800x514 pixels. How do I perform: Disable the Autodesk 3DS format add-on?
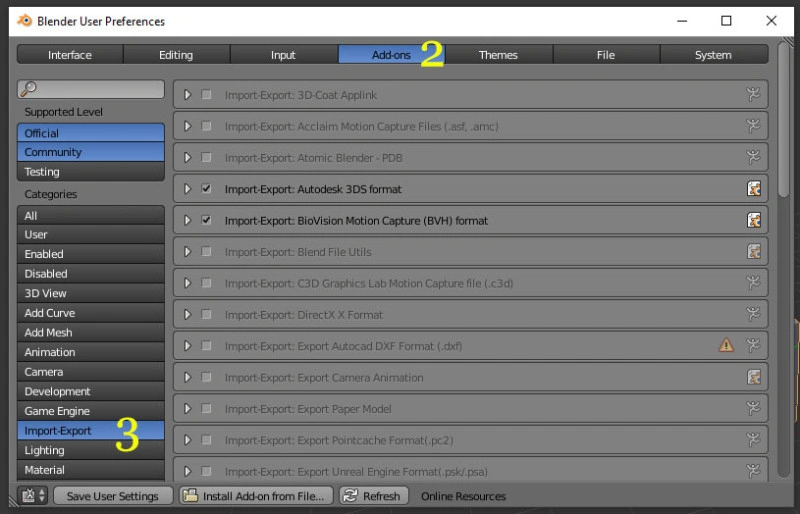coord(206,188)
